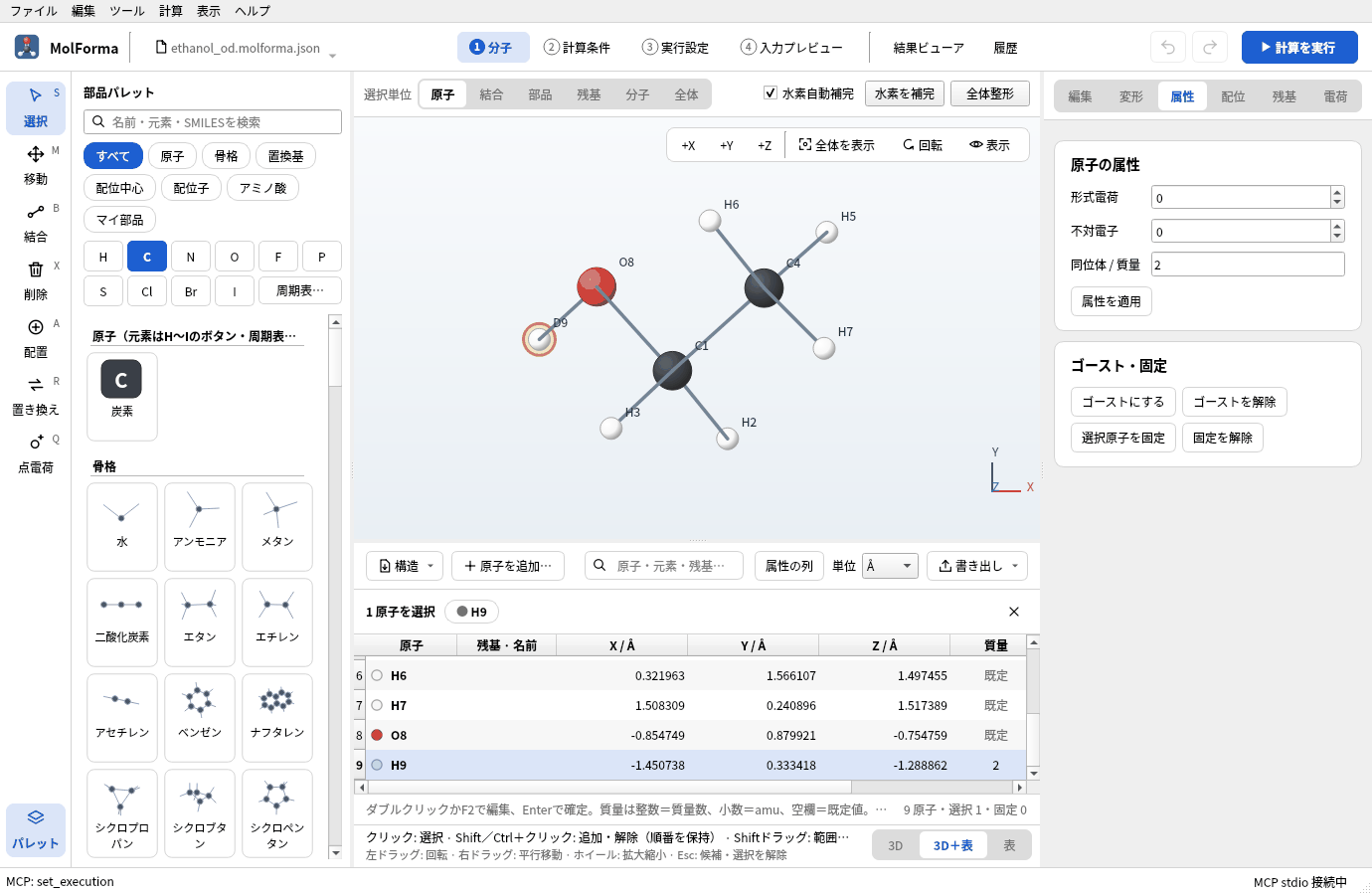Screen dimensions: 1372x895
Task: Select the C element button
Action: 147,257
